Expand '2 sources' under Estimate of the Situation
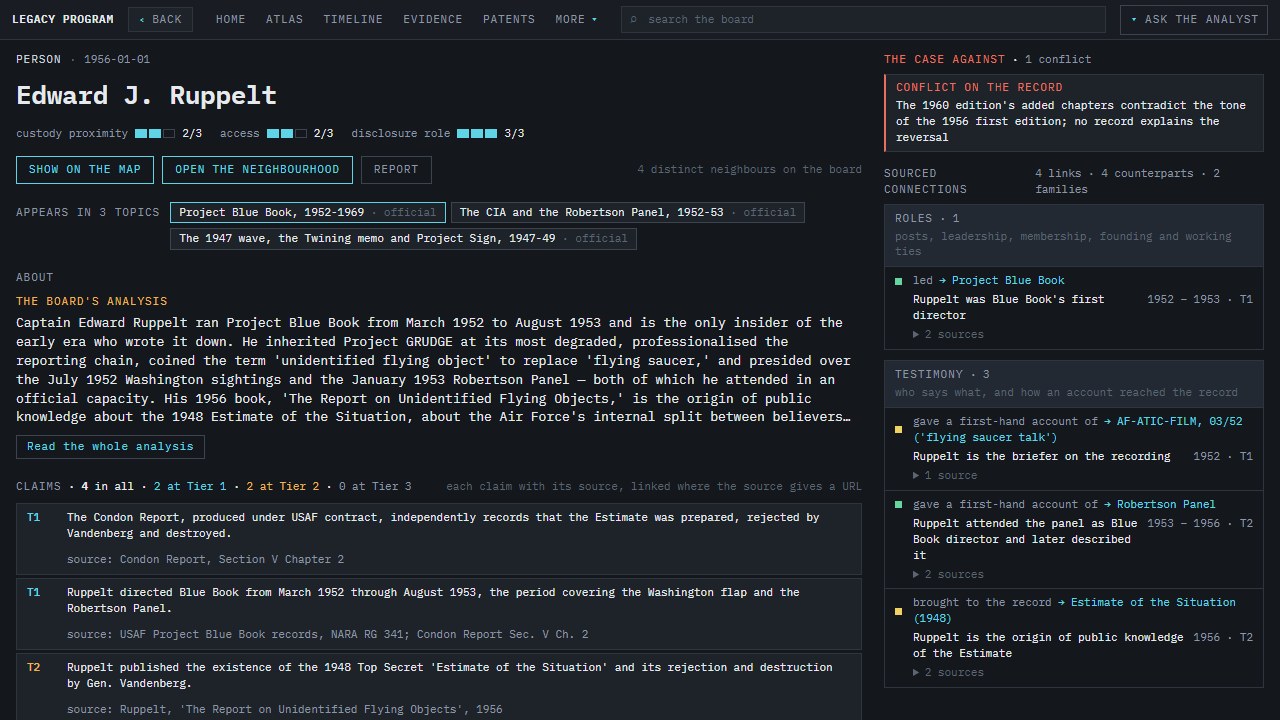Screen dimensions: 1280x720 [948, 672]
